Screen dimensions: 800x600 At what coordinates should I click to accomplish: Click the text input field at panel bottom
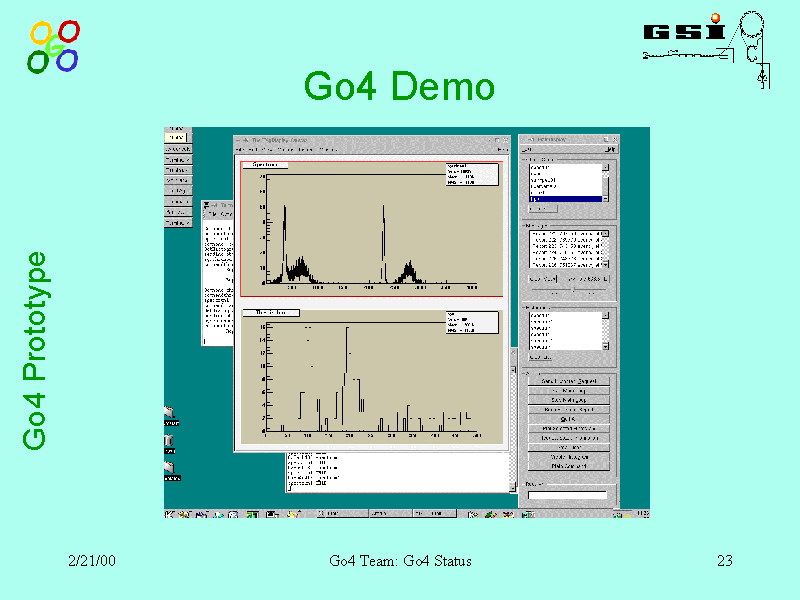tap(567, 494)
